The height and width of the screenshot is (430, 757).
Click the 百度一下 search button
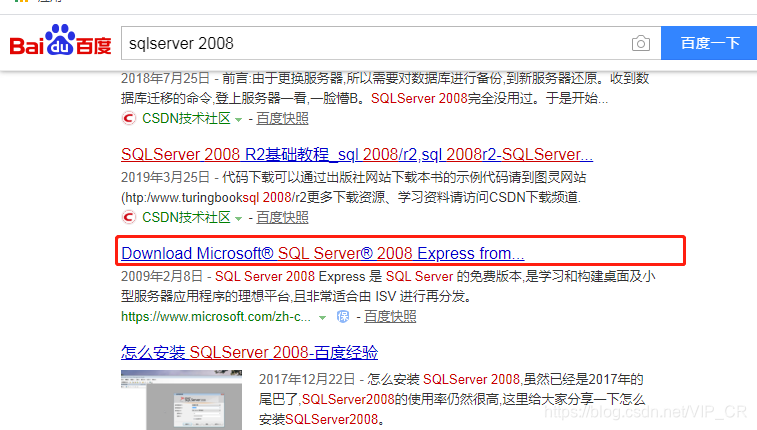[709, 43]
